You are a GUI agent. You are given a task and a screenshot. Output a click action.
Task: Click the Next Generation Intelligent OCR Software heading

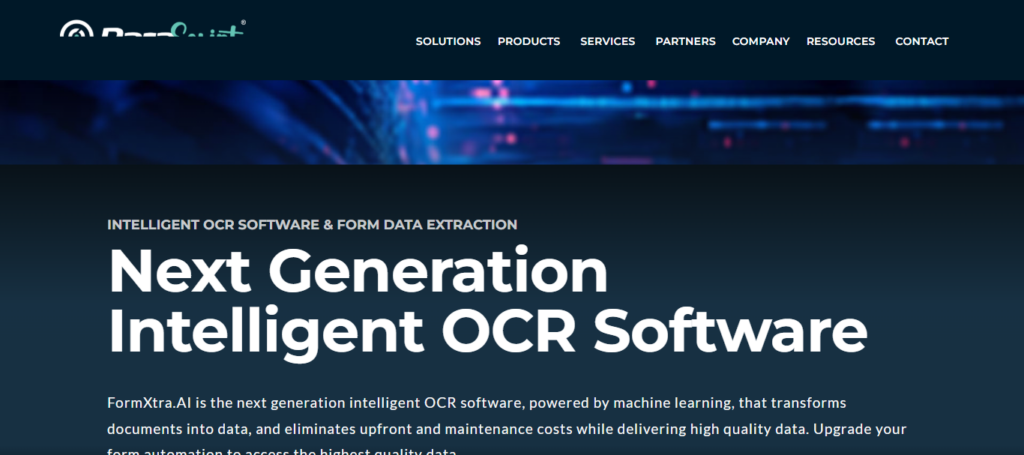pos(487,302)
